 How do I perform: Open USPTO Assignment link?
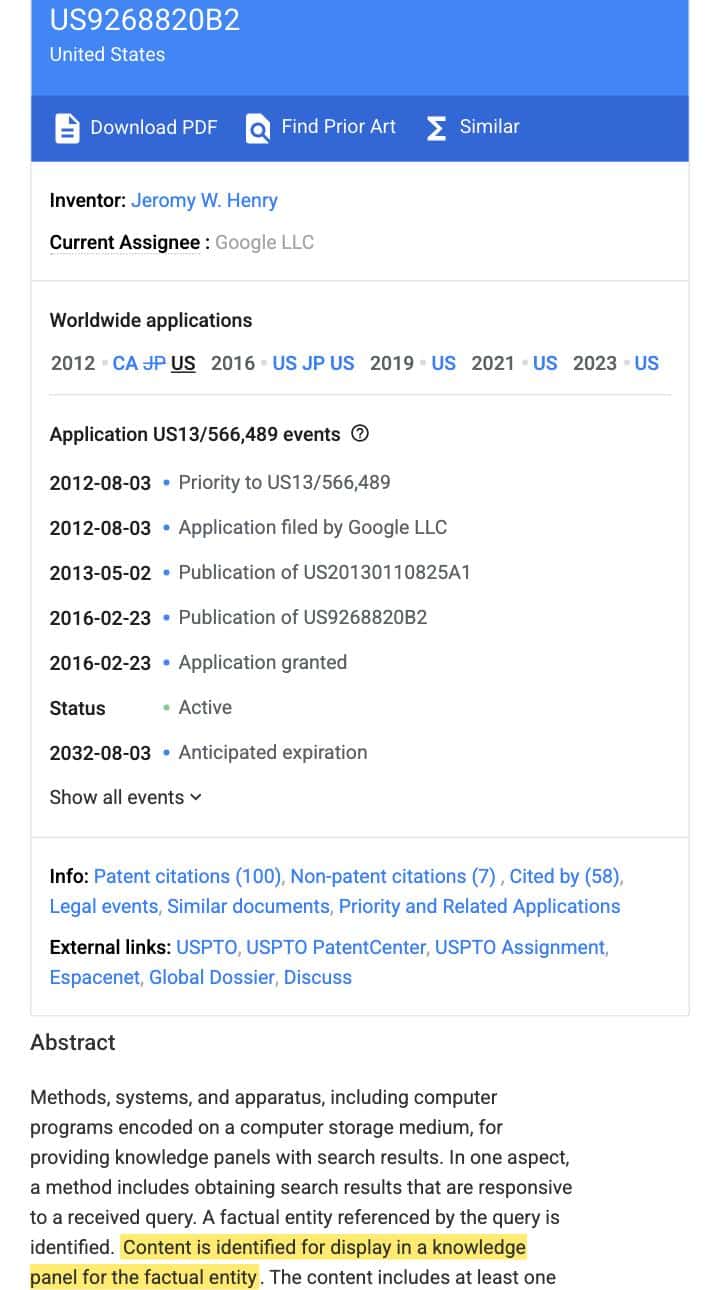pyautogui.click(x=520, y=947)
